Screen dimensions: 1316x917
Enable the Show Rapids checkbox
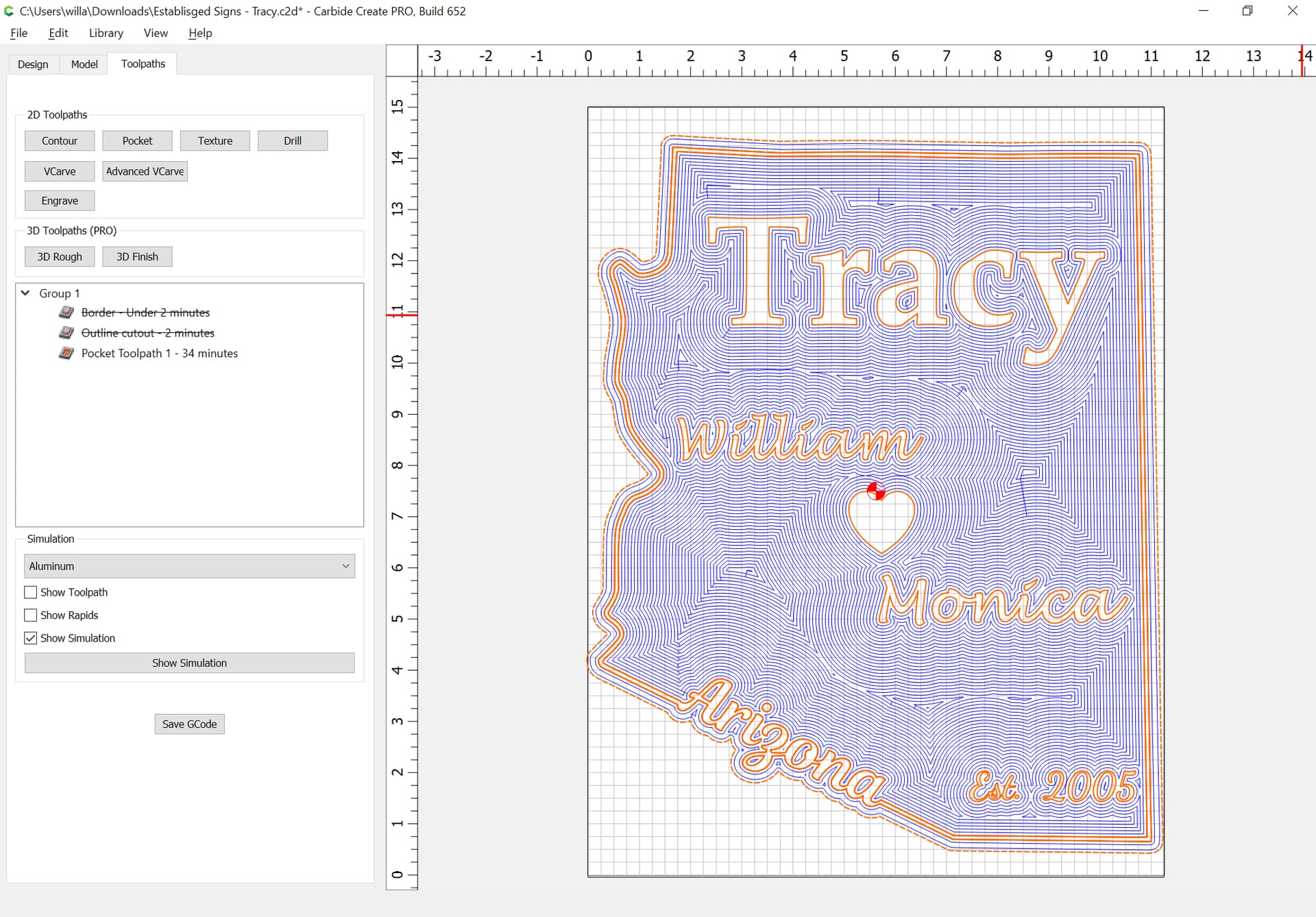tap(31, 615)
